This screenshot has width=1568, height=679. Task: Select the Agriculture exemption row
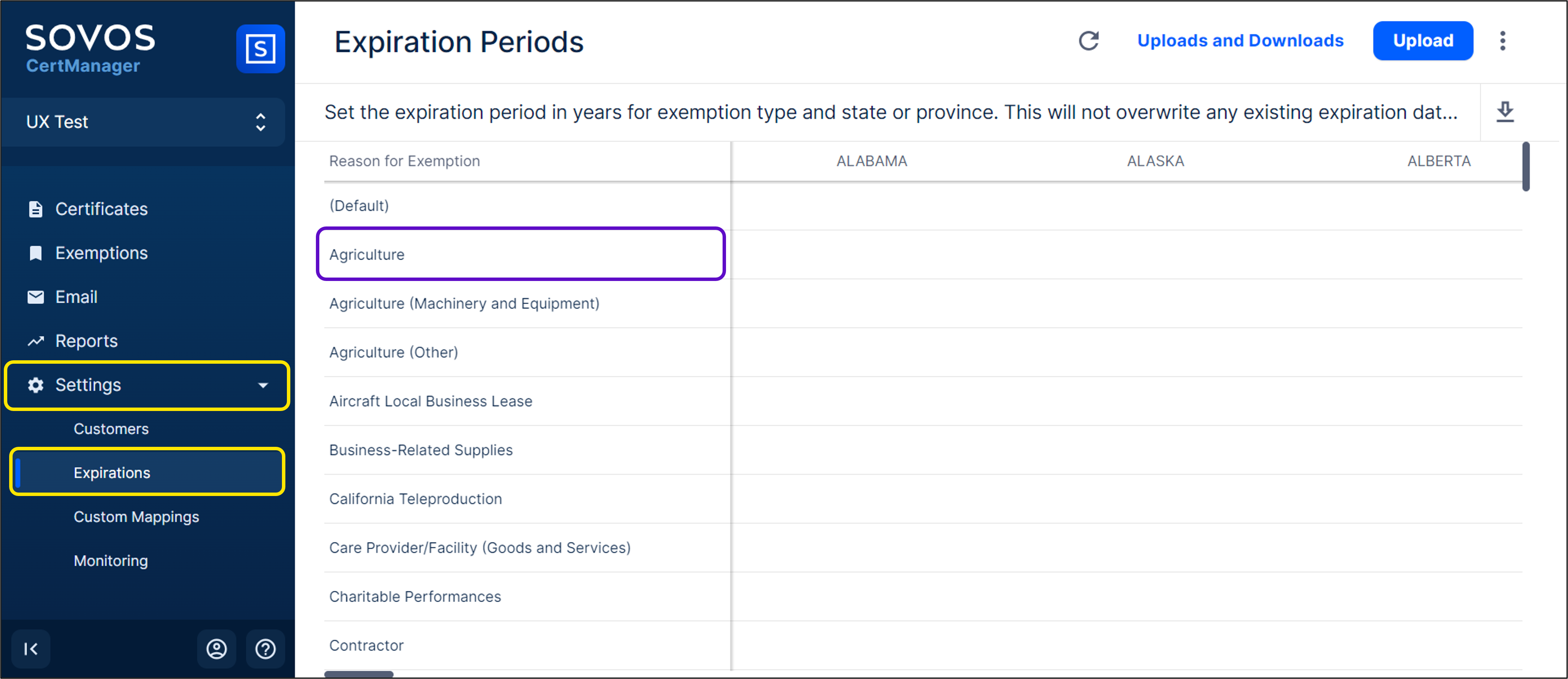click(x=520, y=254)
